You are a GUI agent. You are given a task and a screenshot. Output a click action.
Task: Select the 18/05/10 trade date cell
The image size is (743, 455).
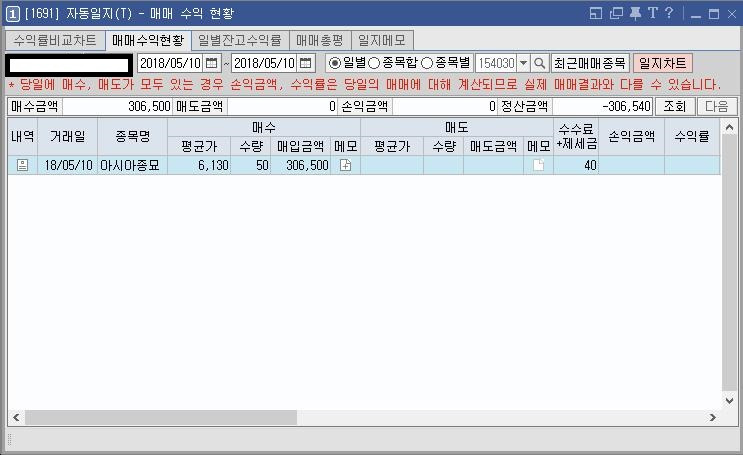point(68,165)
